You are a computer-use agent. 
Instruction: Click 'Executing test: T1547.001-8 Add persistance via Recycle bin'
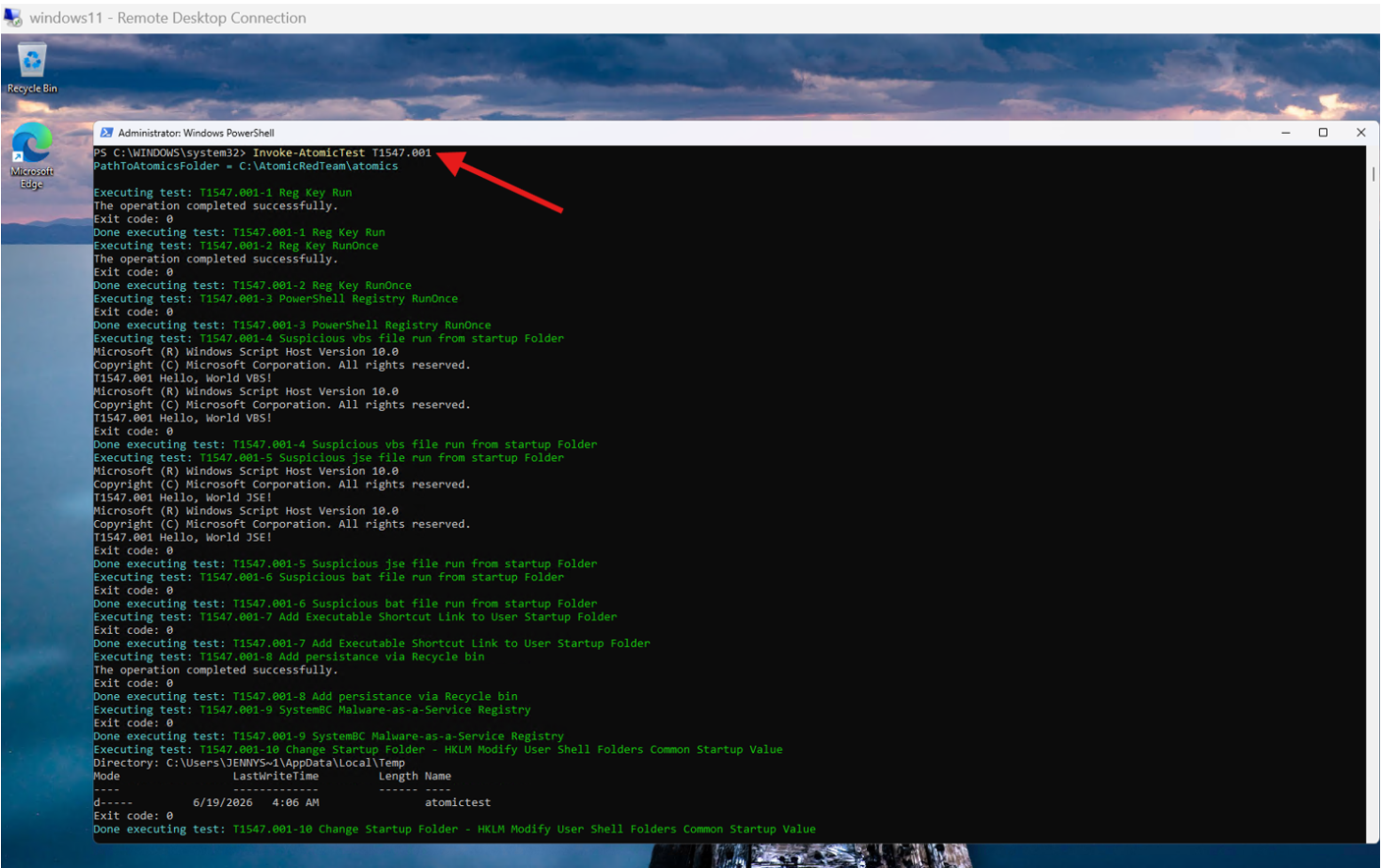click(x=289, y=657)
